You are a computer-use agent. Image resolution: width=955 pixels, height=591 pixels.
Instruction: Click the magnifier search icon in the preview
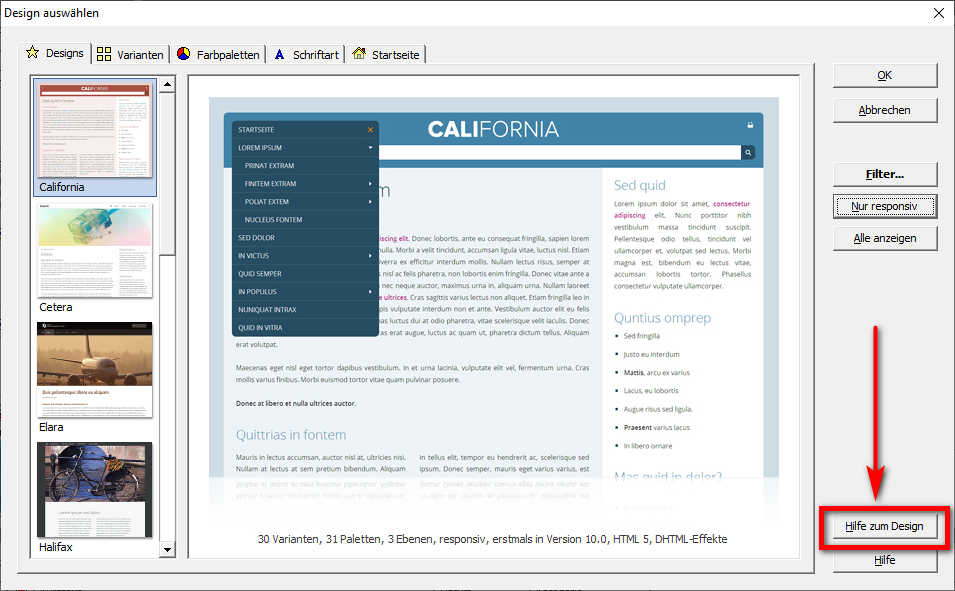747,152
